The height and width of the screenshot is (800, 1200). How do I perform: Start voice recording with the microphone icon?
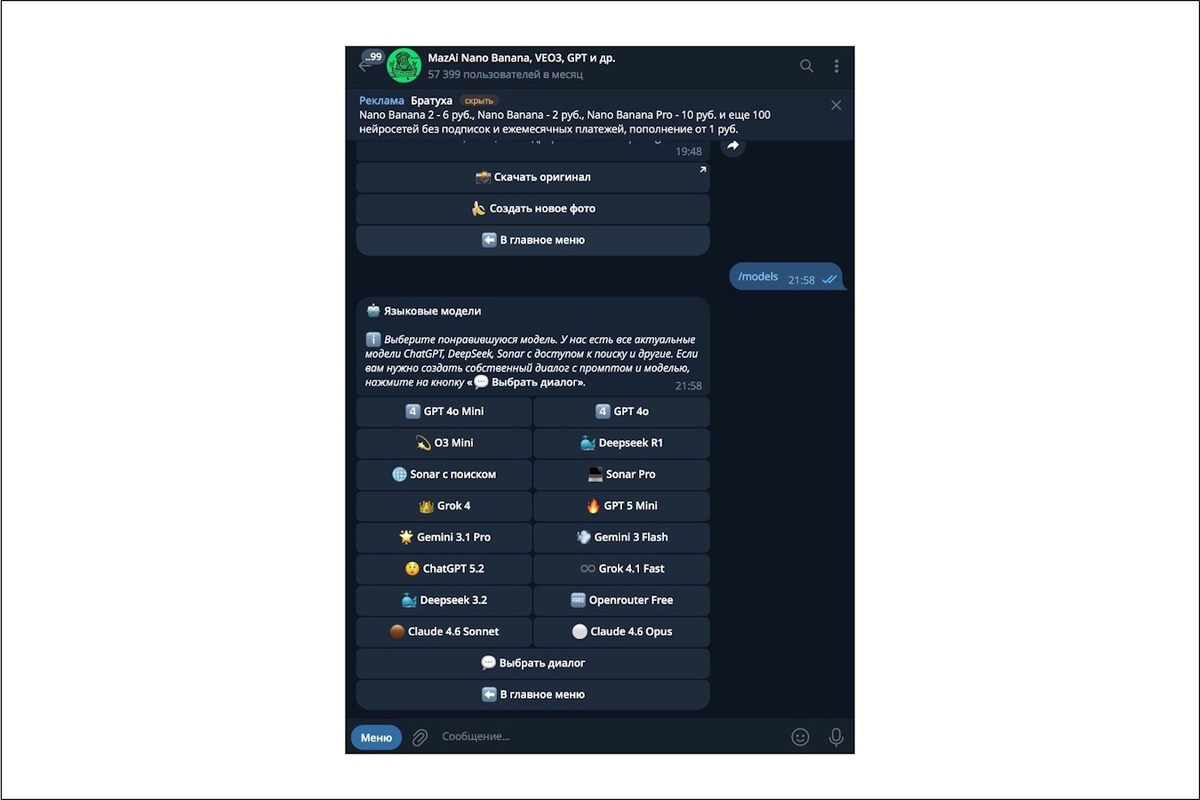[836, 737]
